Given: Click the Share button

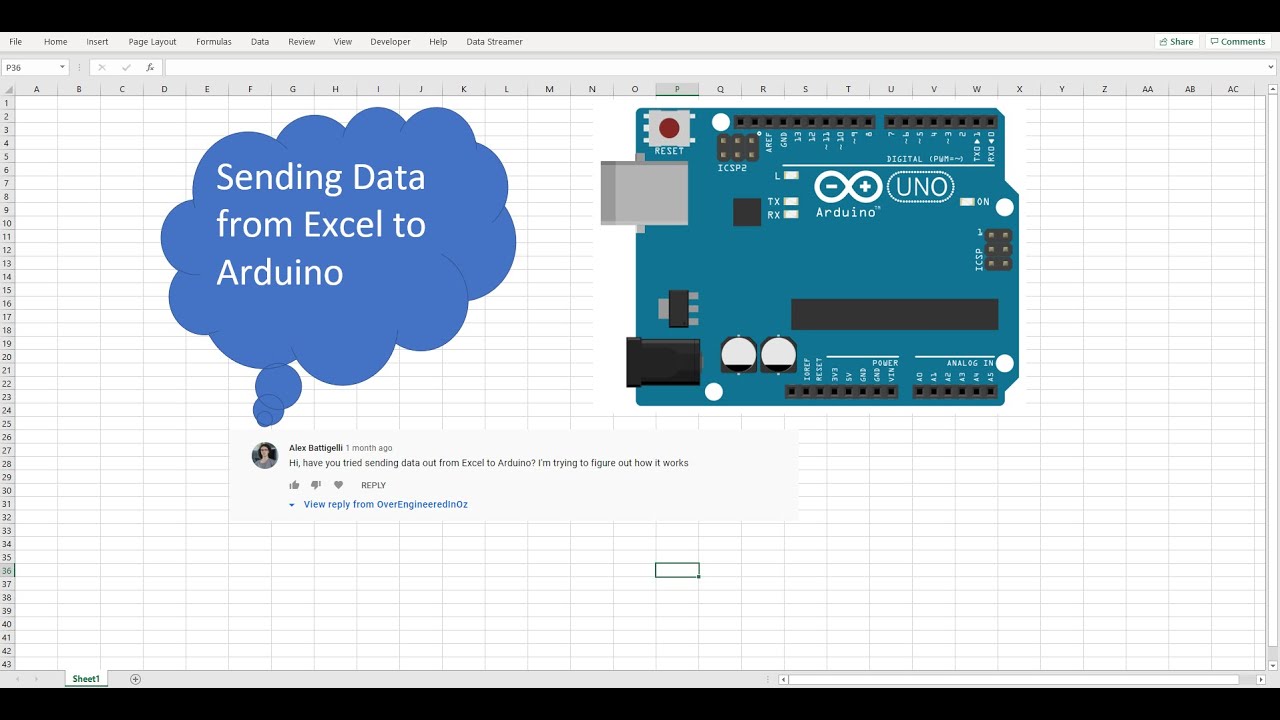Looking at the screenshot, I should point(1176,42).
